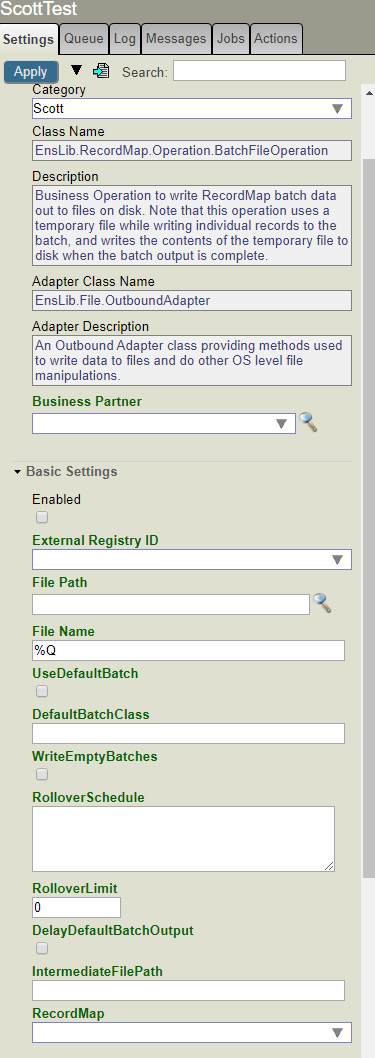This screenshot has width=375, height=1058.
Task: Tick the Enabled checkbox
Action: (42, 517)
